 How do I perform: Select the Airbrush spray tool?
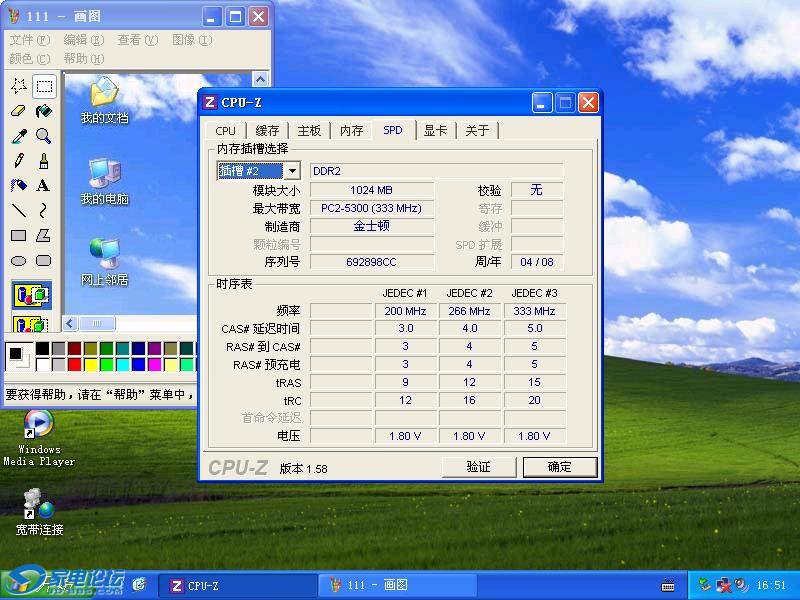coord(19,185)
